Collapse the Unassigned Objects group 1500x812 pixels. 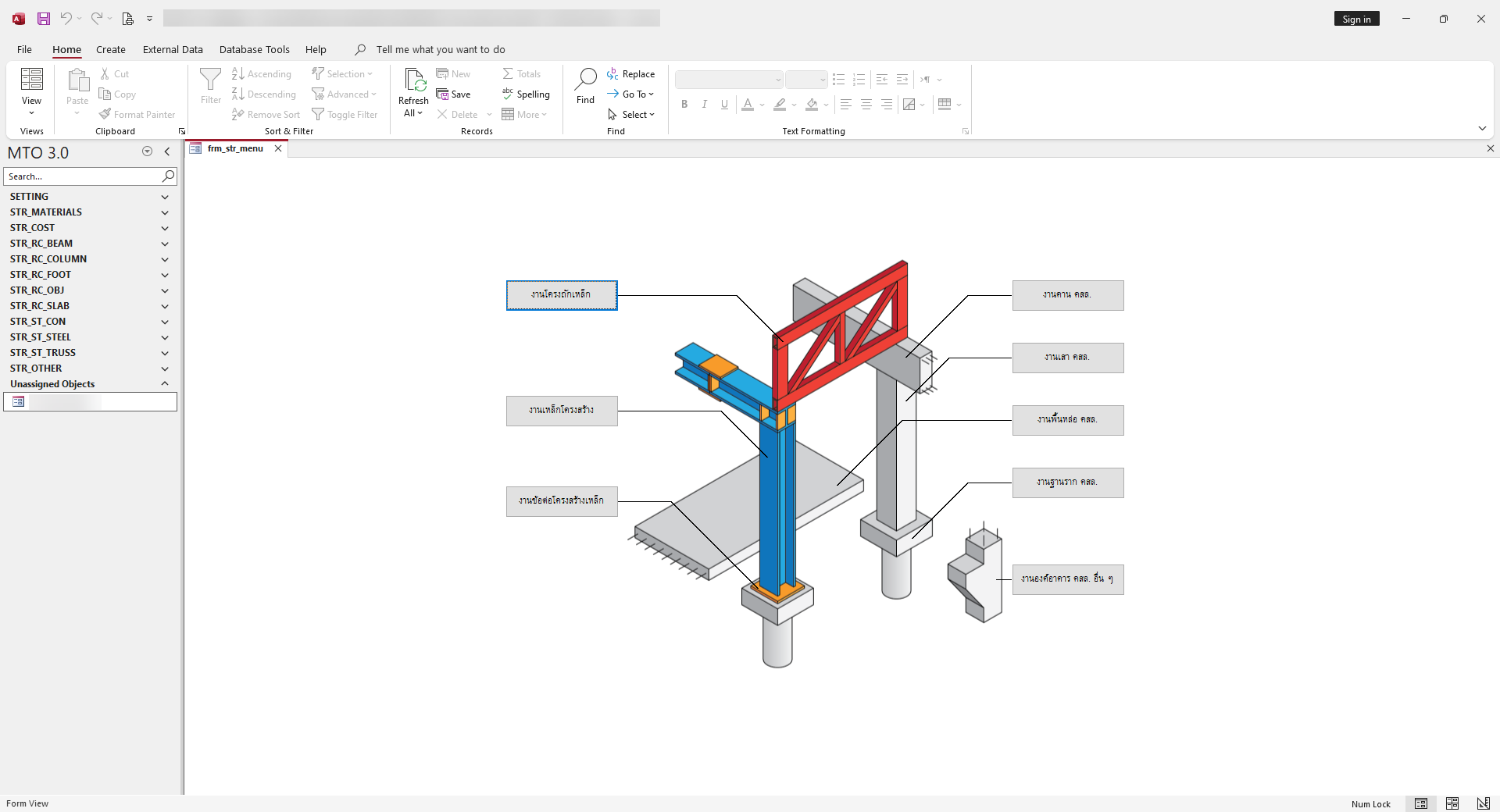tap(165, 384)
